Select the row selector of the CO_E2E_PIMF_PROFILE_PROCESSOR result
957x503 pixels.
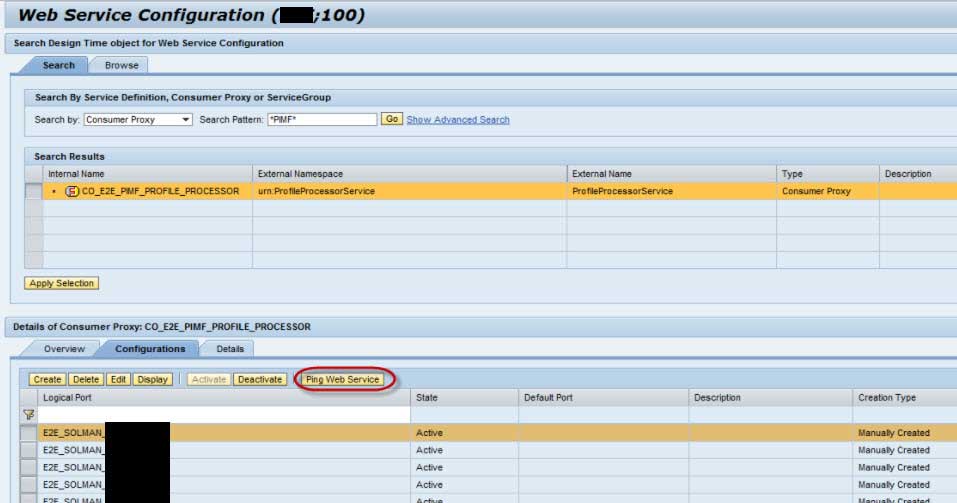tap(34, 191)
